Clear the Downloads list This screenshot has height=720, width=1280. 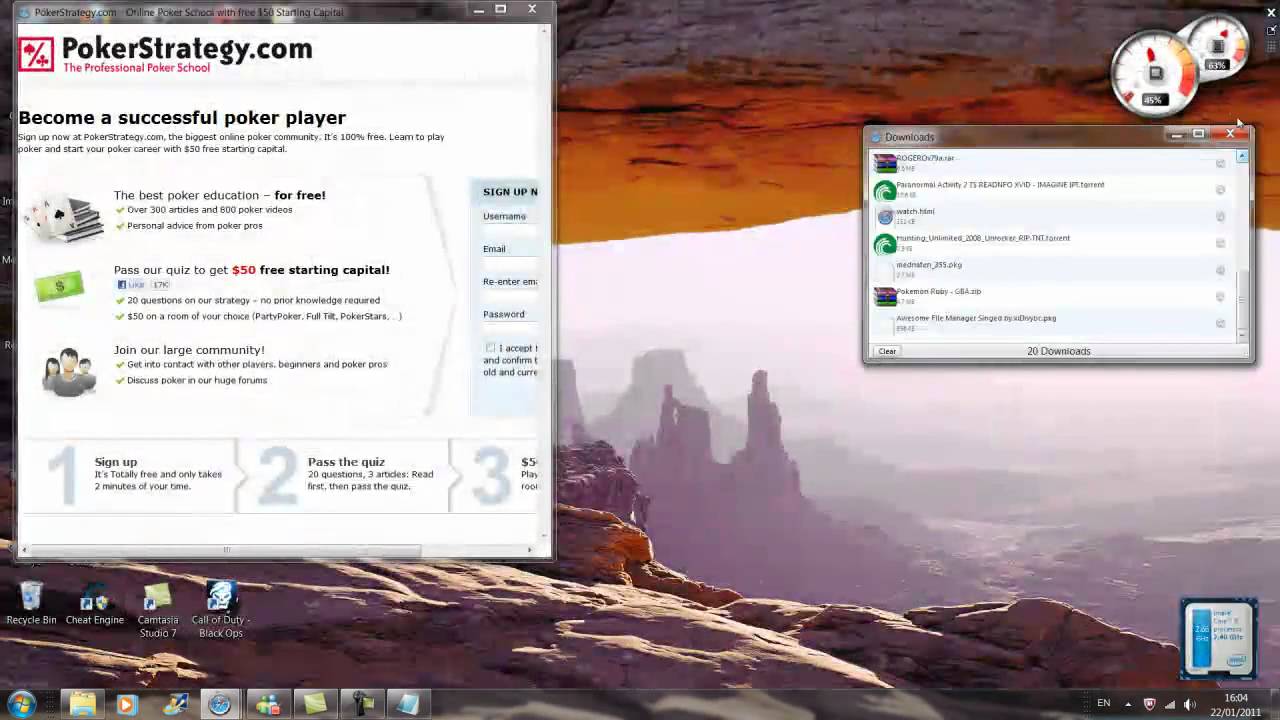pos(887,351)
